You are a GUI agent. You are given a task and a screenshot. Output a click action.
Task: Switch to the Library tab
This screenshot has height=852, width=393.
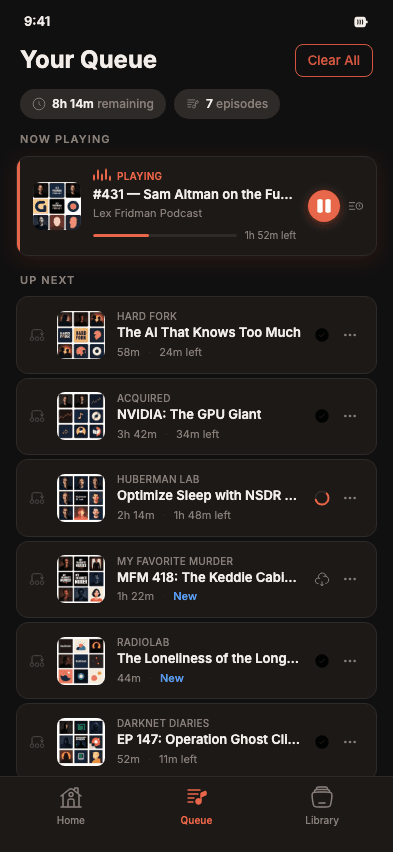tap(322, 806)
